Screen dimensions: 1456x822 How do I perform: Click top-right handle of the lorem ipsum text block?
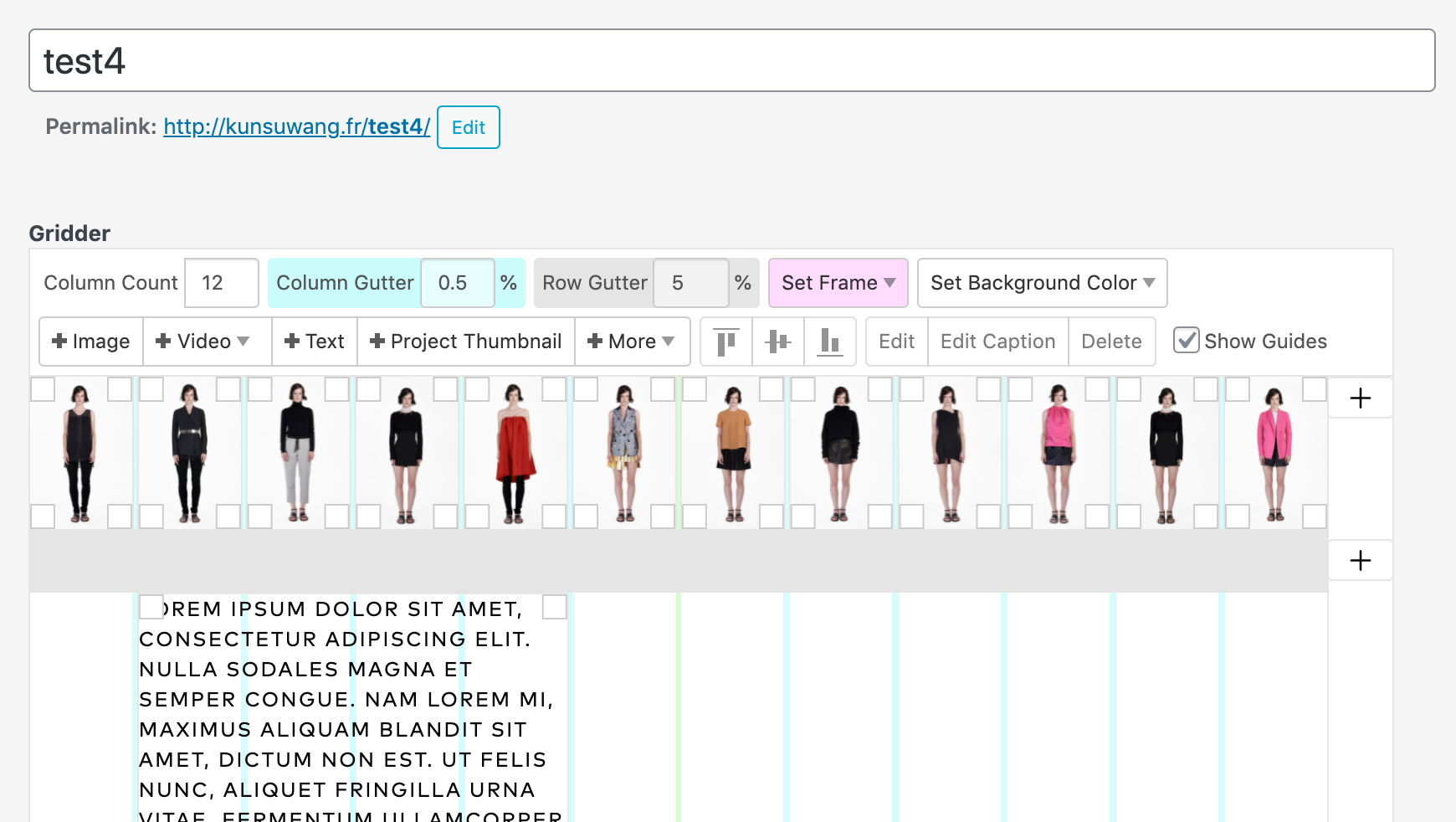(554, 607)
